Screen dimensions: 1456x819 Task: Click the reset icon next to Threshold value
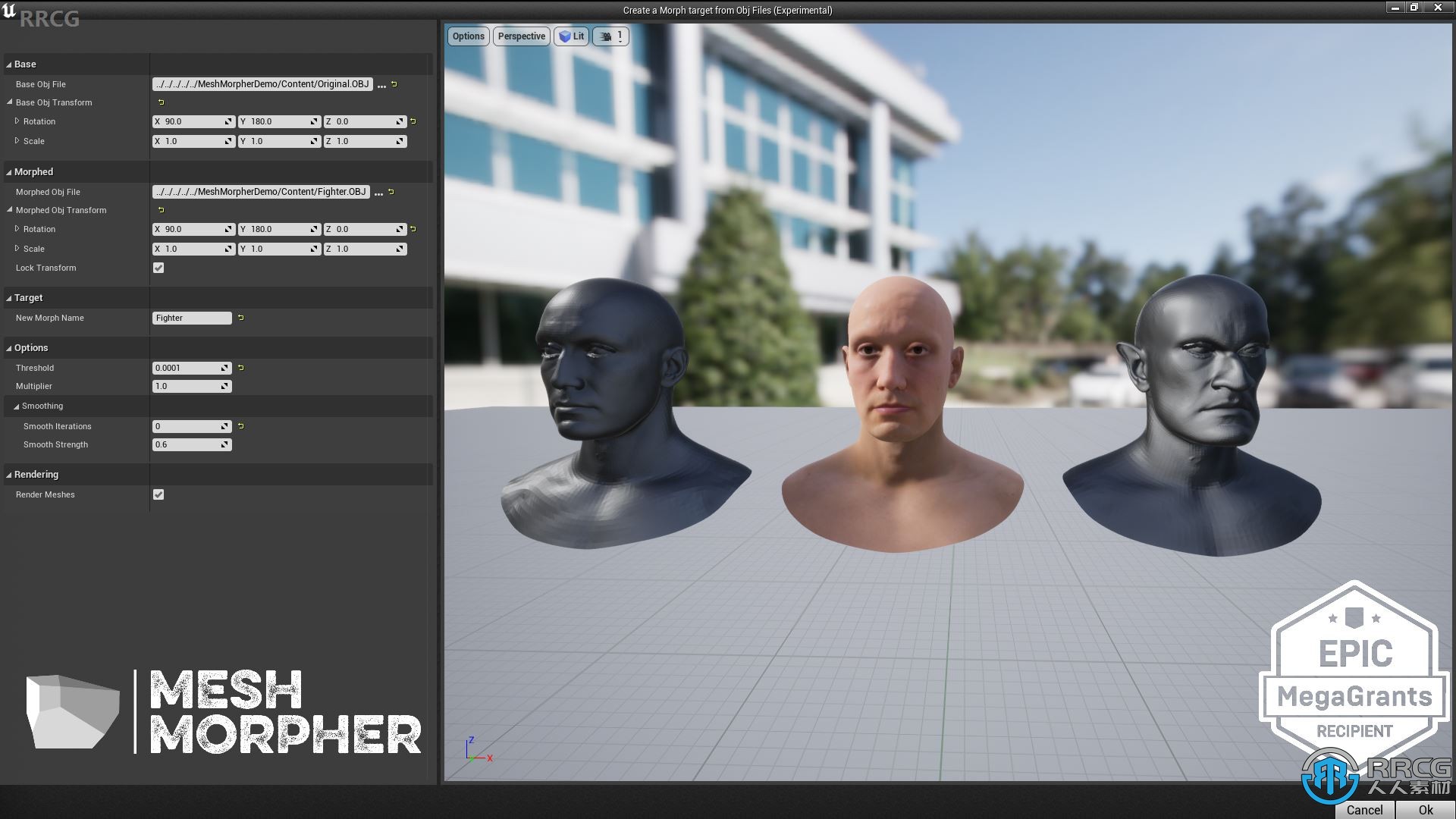coord(238,367)
